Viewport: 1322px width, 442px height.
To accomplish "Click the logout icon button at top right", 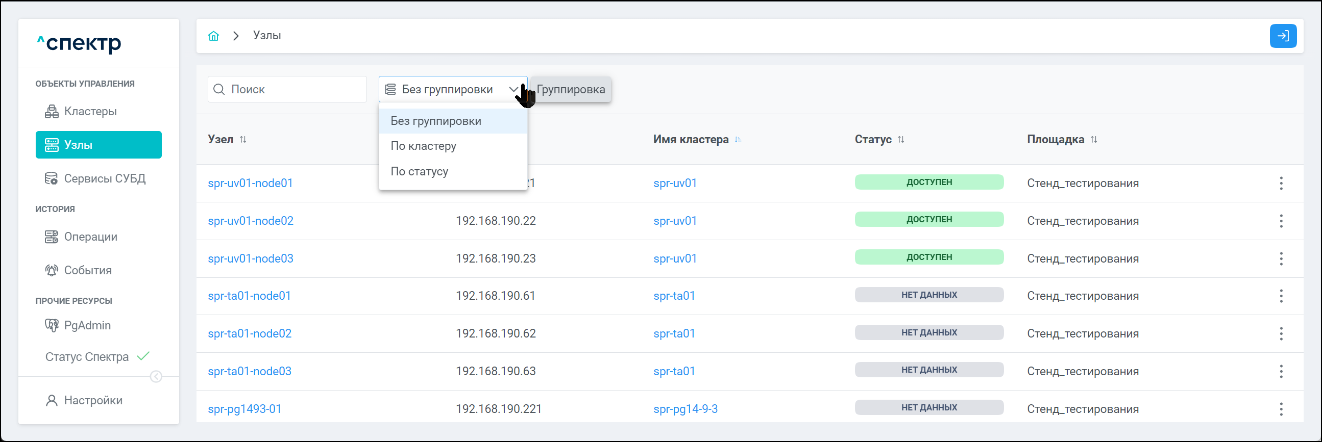I will click(1282, 36).
